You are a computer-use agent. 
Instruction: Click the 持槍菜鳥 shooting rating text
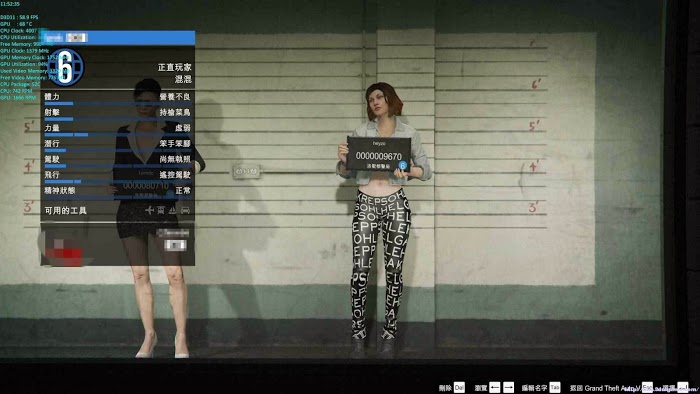point(175,112)
